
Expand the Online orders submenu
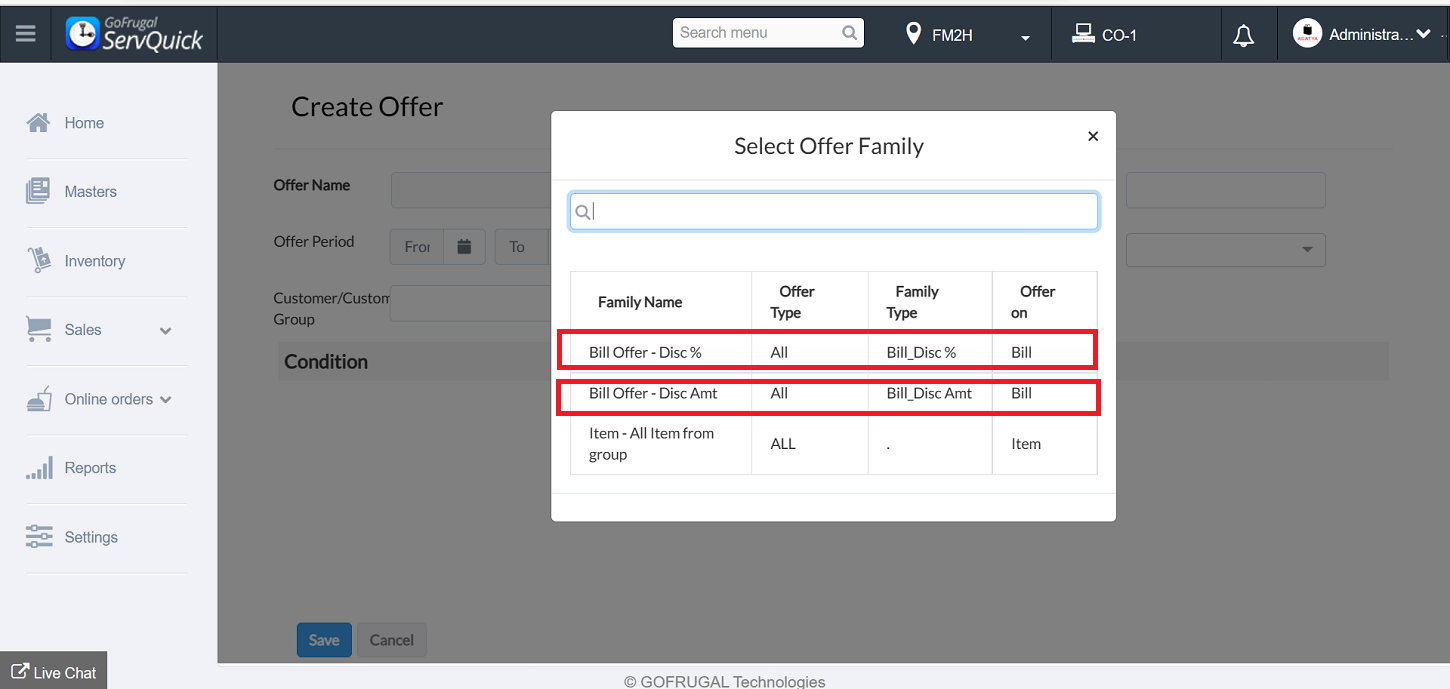[165, 400]
